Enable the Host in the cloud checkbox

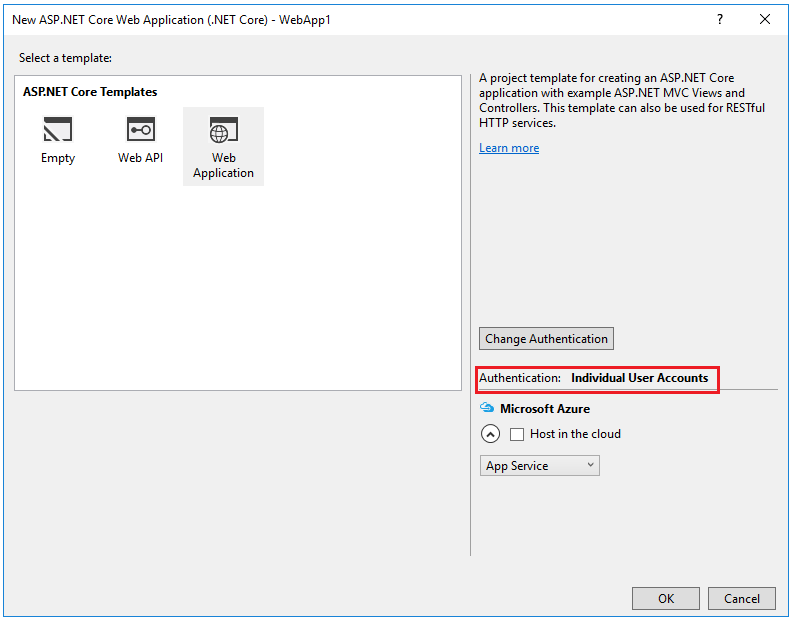coord(517,434)
